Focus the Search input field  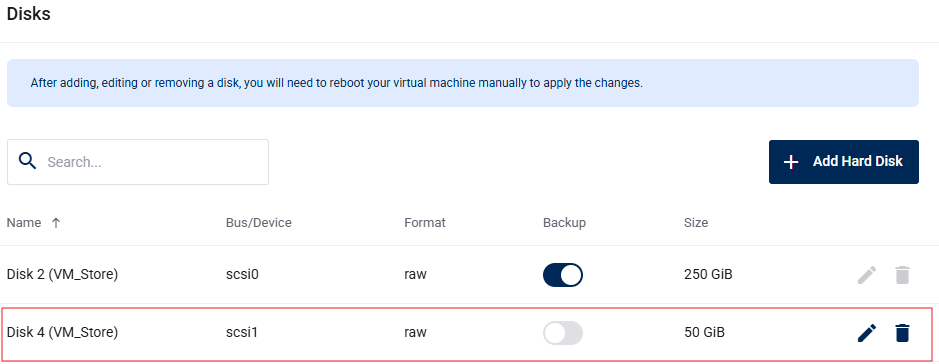click(138, 162)
